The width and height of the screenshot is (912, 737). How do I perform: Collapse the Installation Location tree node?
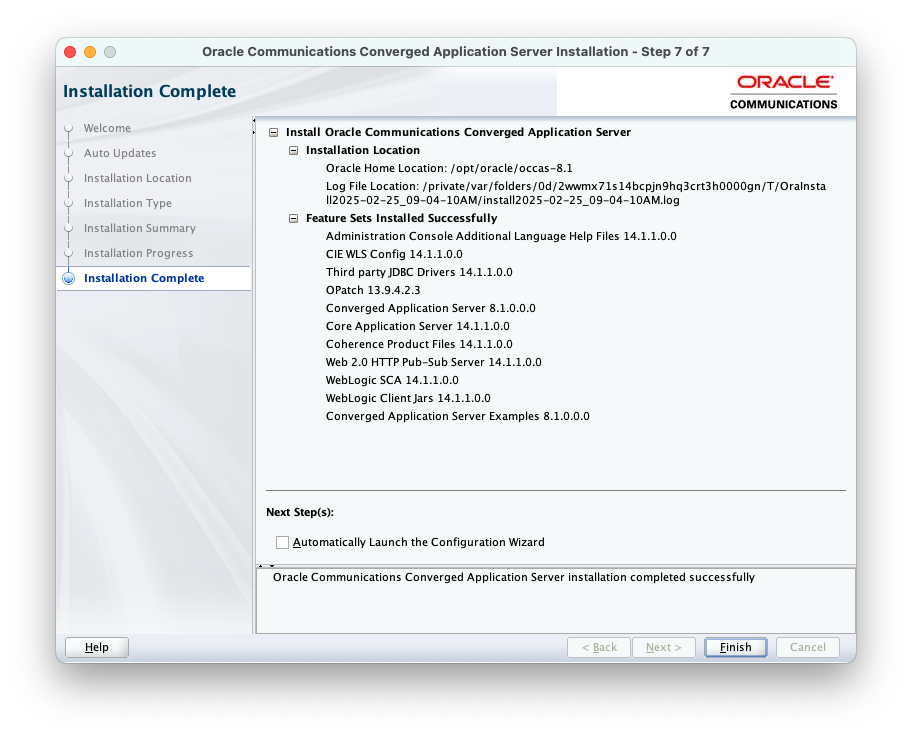294,151
